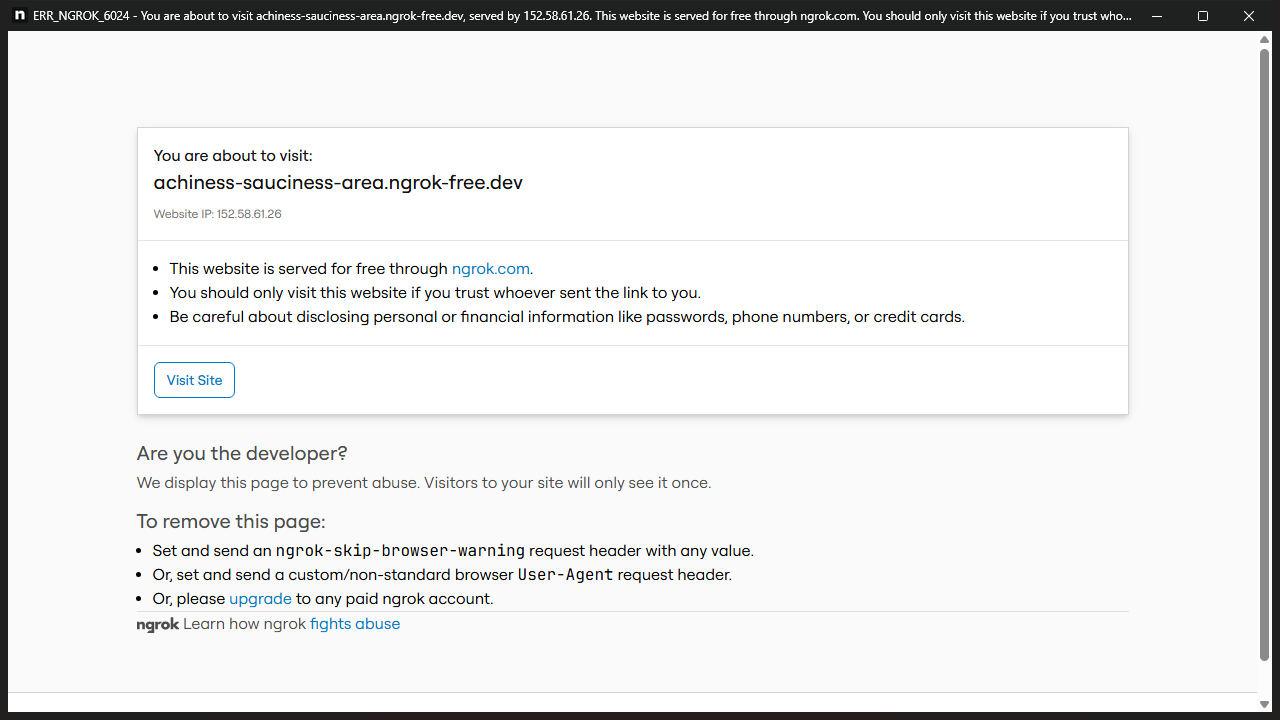
Task: Click the User-Agent code text
Action: tap(565, 575)
